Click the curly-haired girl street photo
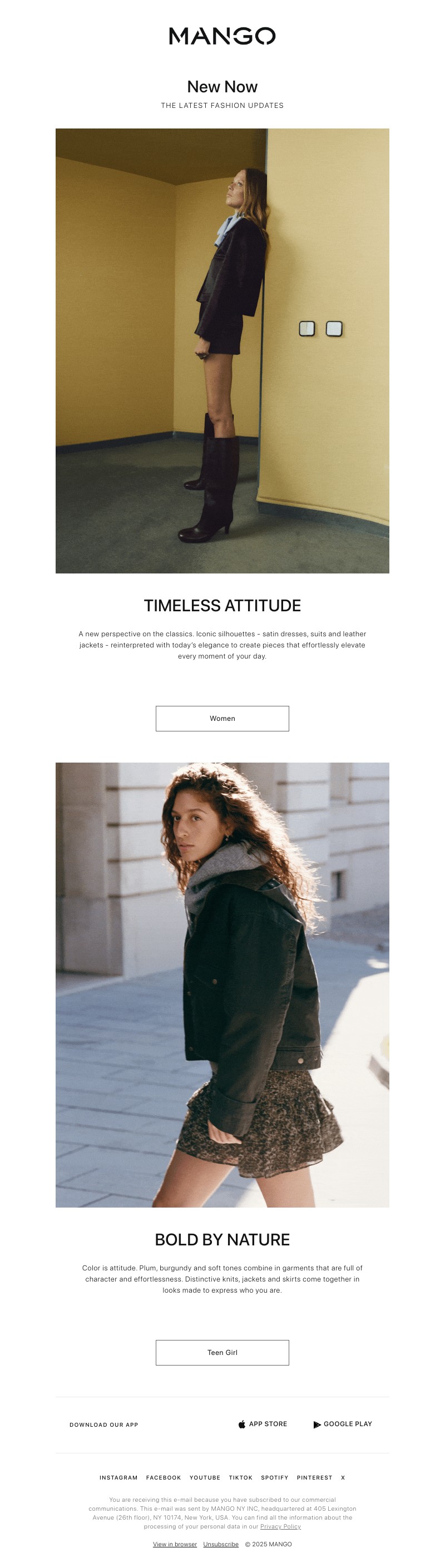 pyautogui.click(x=222, y=985)
